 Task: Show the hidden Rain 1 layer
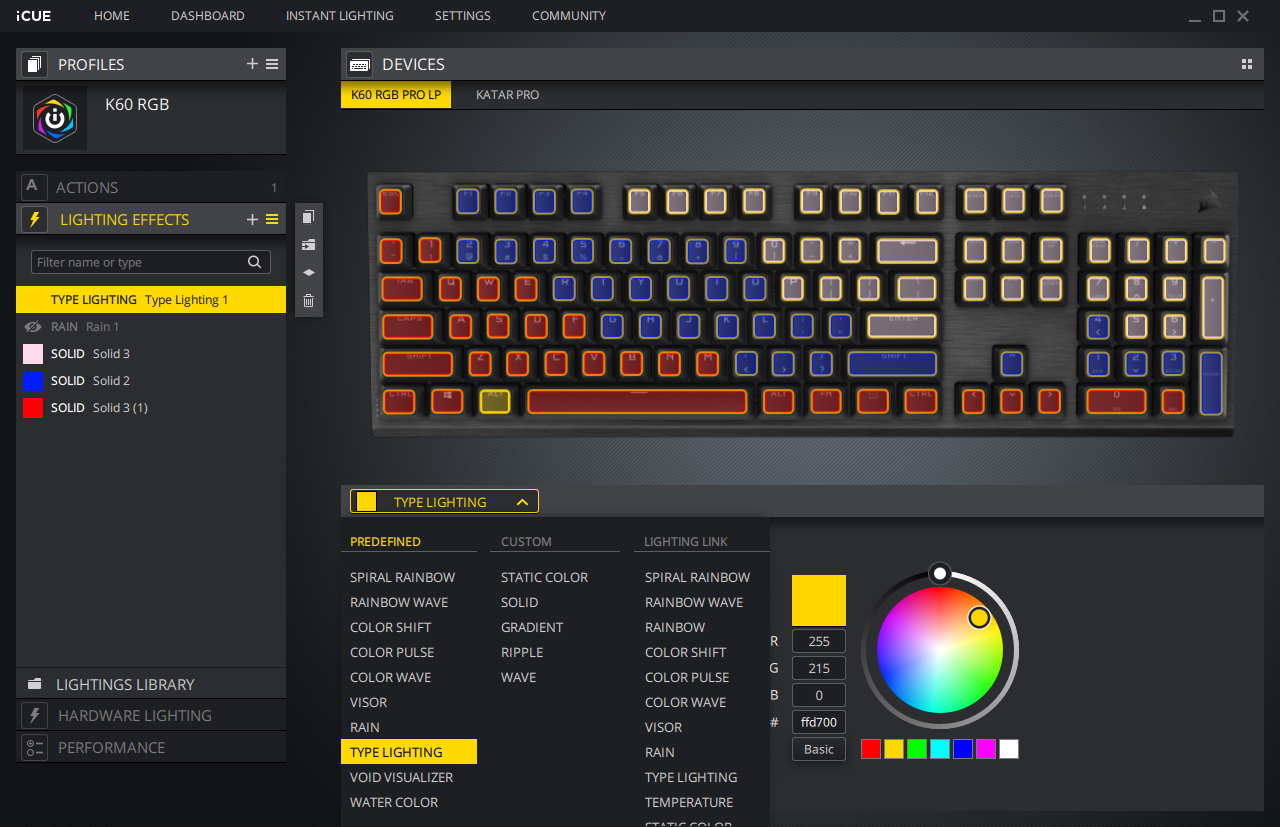pyautogui.click(x=33, y=327)
